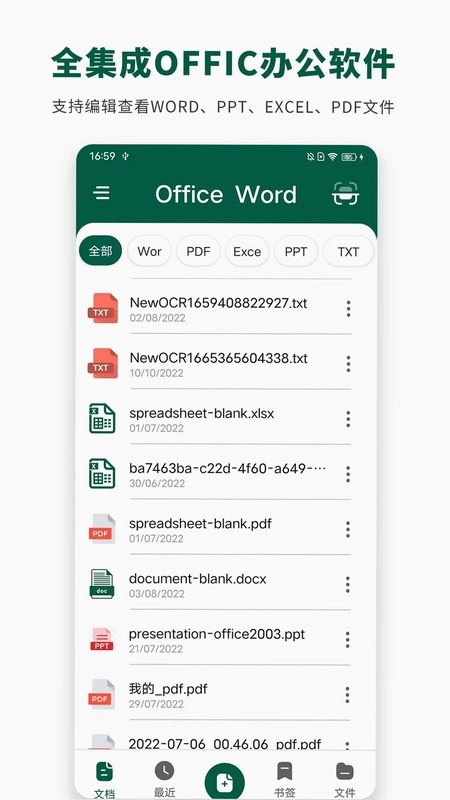Image resolution: width=450 pixels, height=800 pixels.
Task: Open more options for spreadsheet-blank.xlsx
Action: click(348, 419)
